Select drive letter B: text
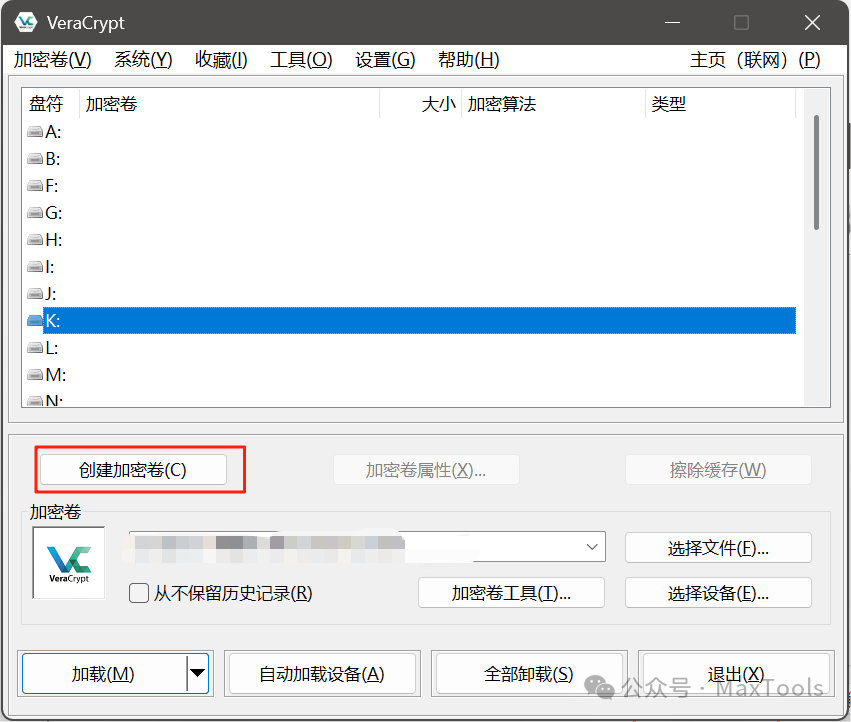This screenshot has width=851, height=722. click(x=53, y=159)
